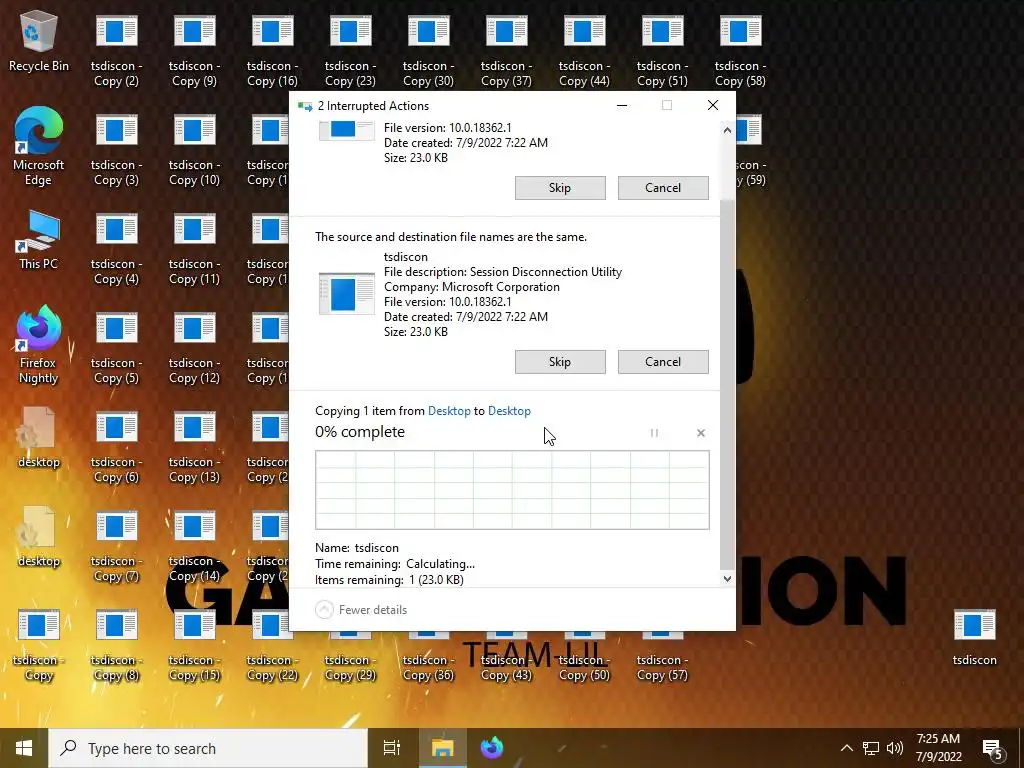Screen dimensions: 1024x768
Task: Open destination Desktop link in copy dialog
Action: pos(509,411)
